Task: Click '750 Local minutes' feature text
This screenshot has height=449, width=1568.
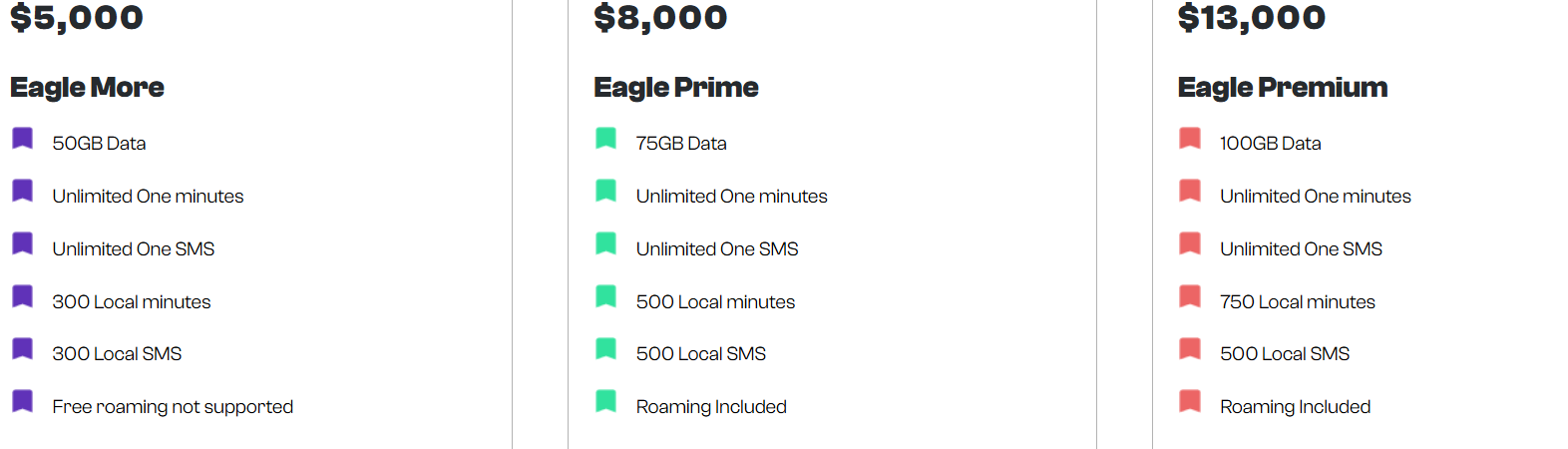Action: (1298, 302)
